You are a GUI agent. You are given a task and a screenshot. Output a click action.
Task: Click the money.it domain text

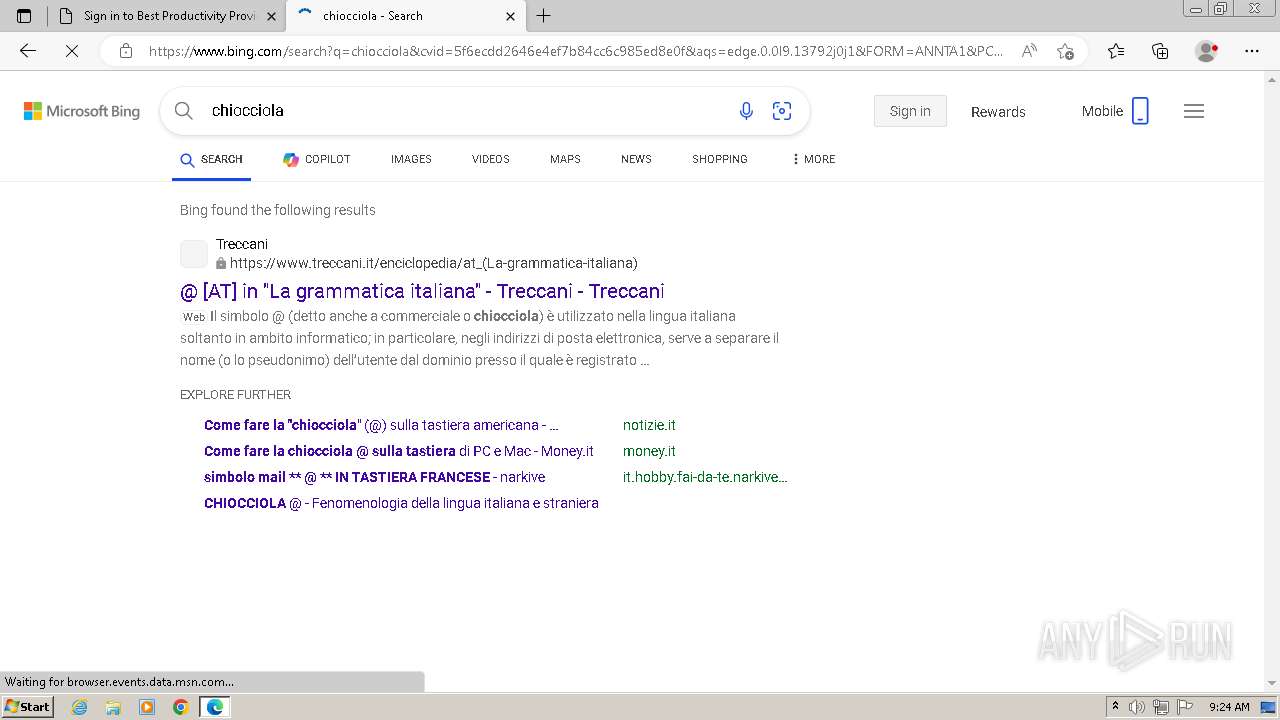tap(649, 451)
